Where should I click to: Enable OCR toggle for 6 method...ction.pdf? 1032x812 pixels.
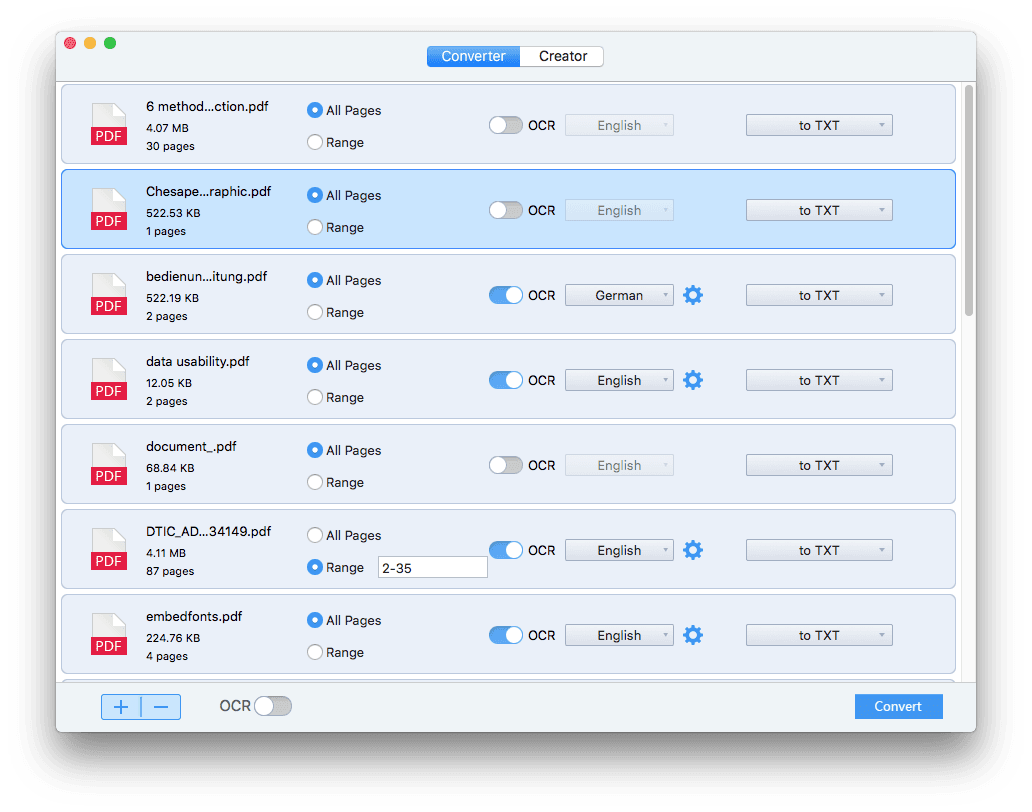coord(505,125)
